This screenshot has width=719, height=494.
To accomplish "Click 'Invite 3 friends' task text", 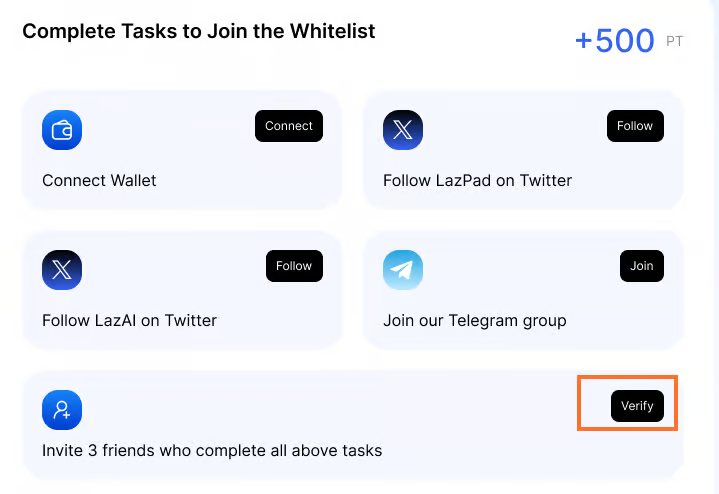I will click(x=212, y=450).
